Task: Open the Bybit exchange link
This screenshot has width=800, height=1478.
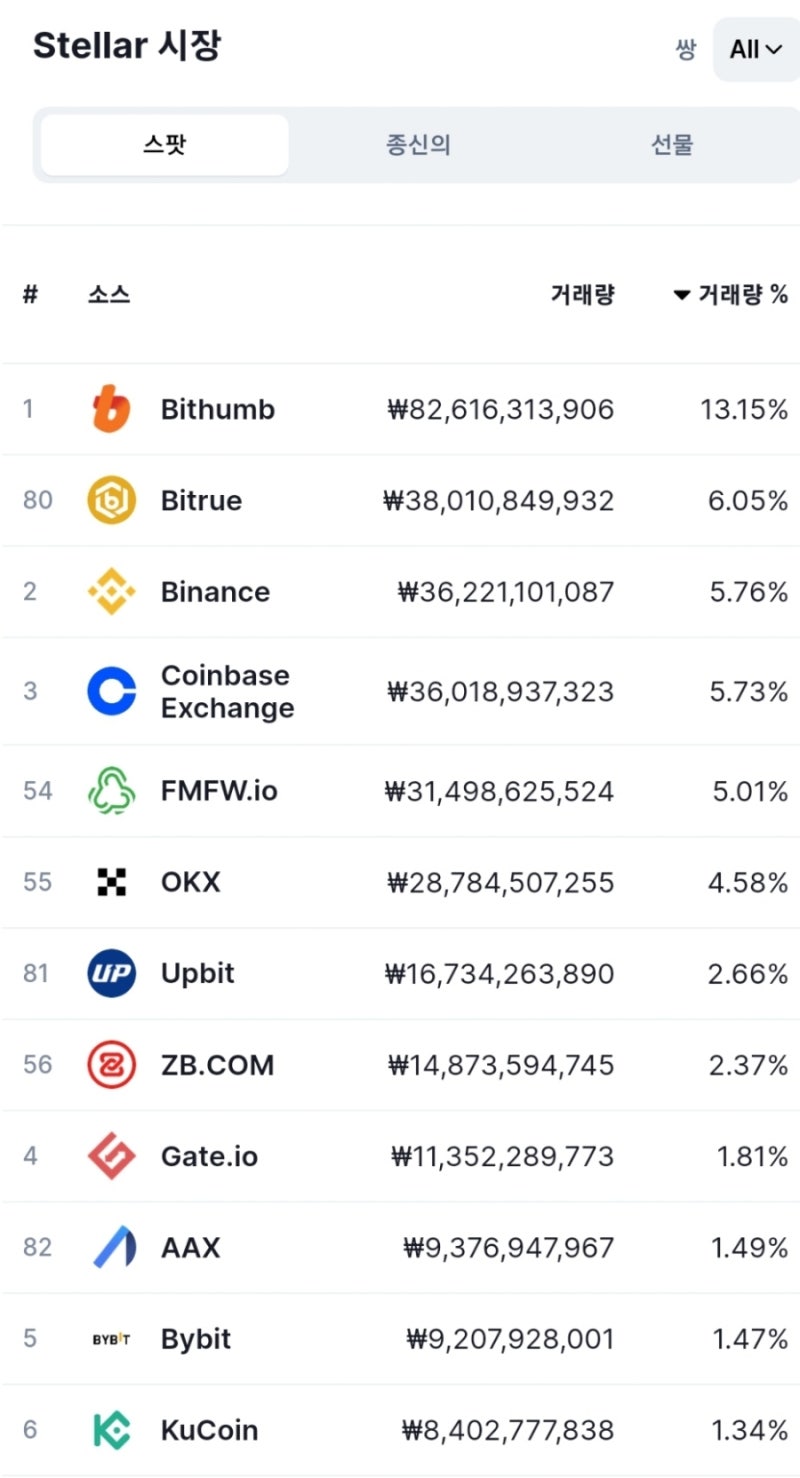Action: click(x=196, y=1339)
